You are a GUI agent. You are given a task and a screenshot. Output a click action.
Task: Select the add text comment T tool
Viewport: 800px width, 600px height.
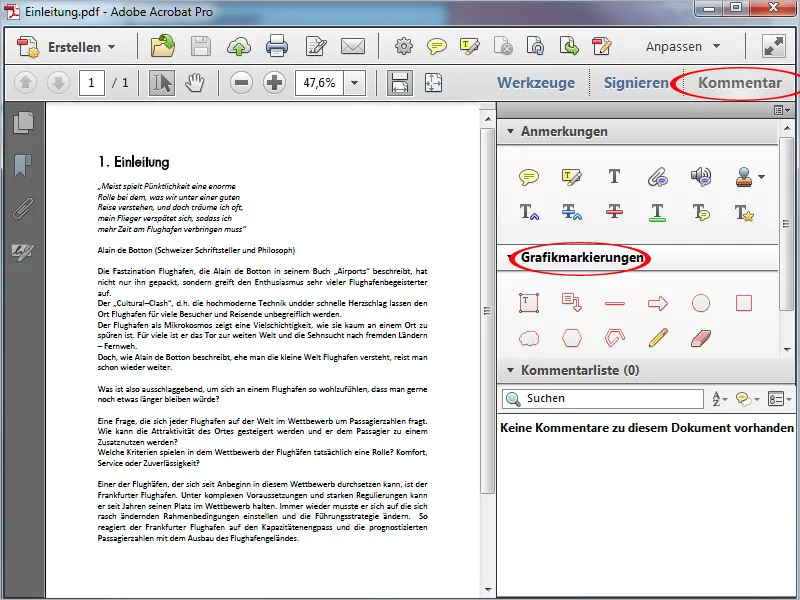coord(614,177)
